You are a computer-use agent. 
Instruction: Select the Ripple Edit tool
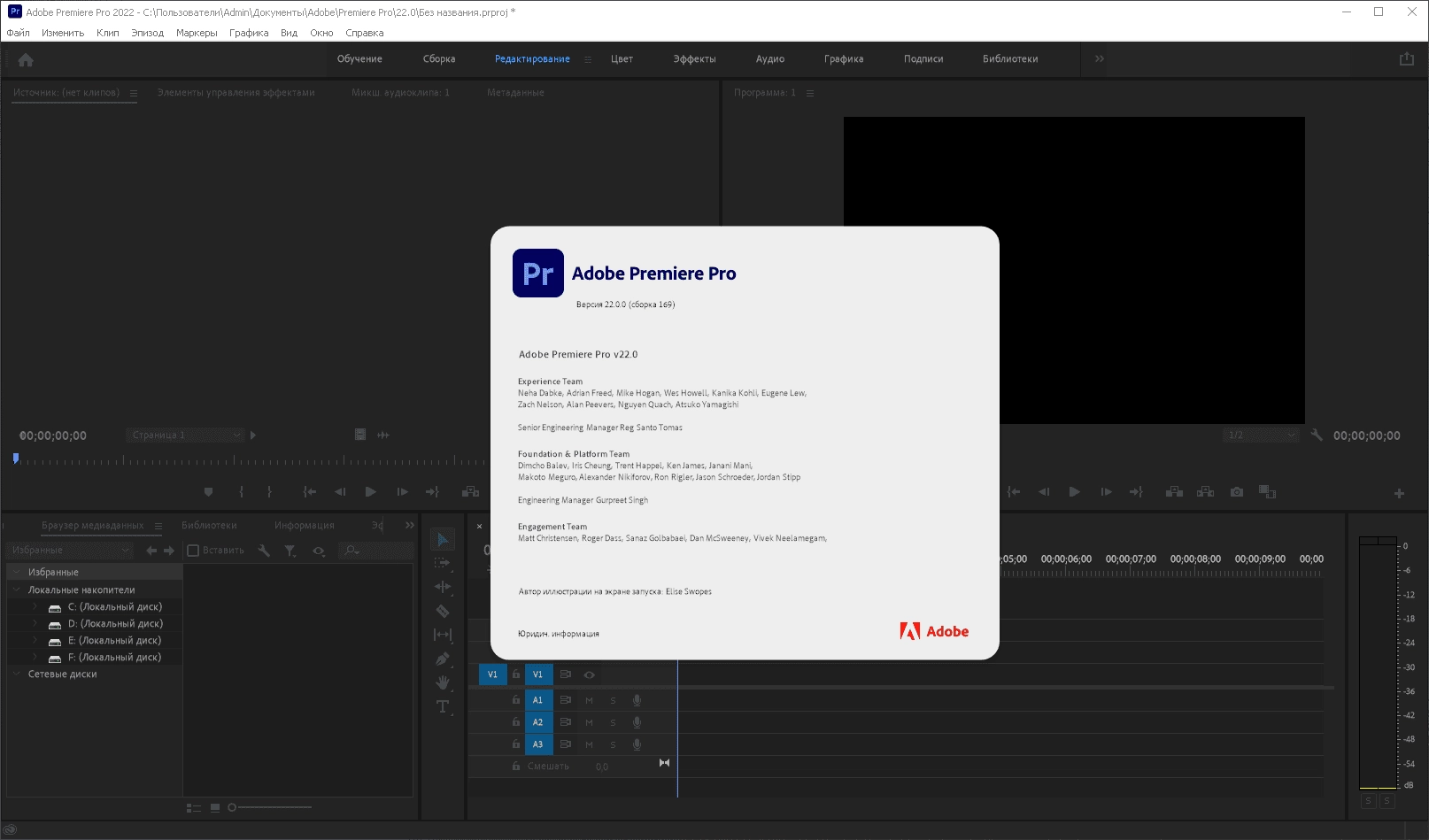pyautogui.click(x=443, y=587)
